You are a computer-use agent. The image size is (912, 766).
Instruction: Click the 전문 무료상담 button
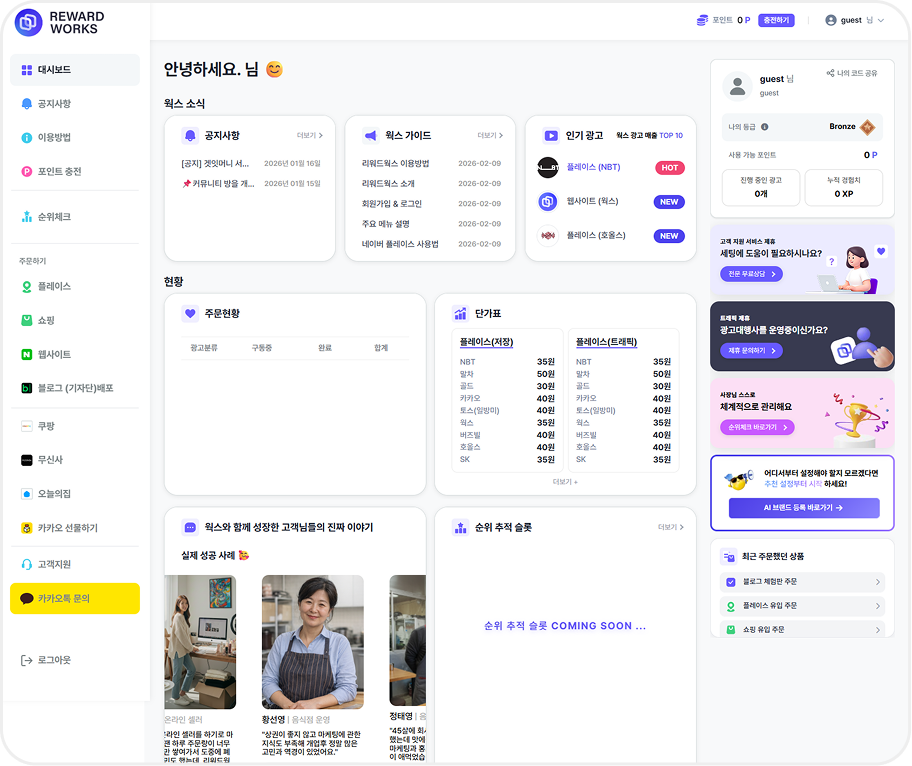(x=751, y=274)
